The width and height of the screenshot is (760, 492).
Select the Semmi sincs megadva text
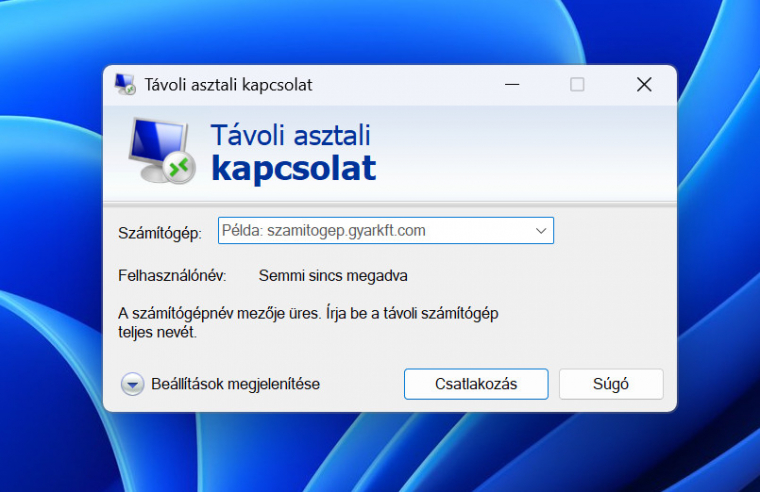(x=333, y=274)
